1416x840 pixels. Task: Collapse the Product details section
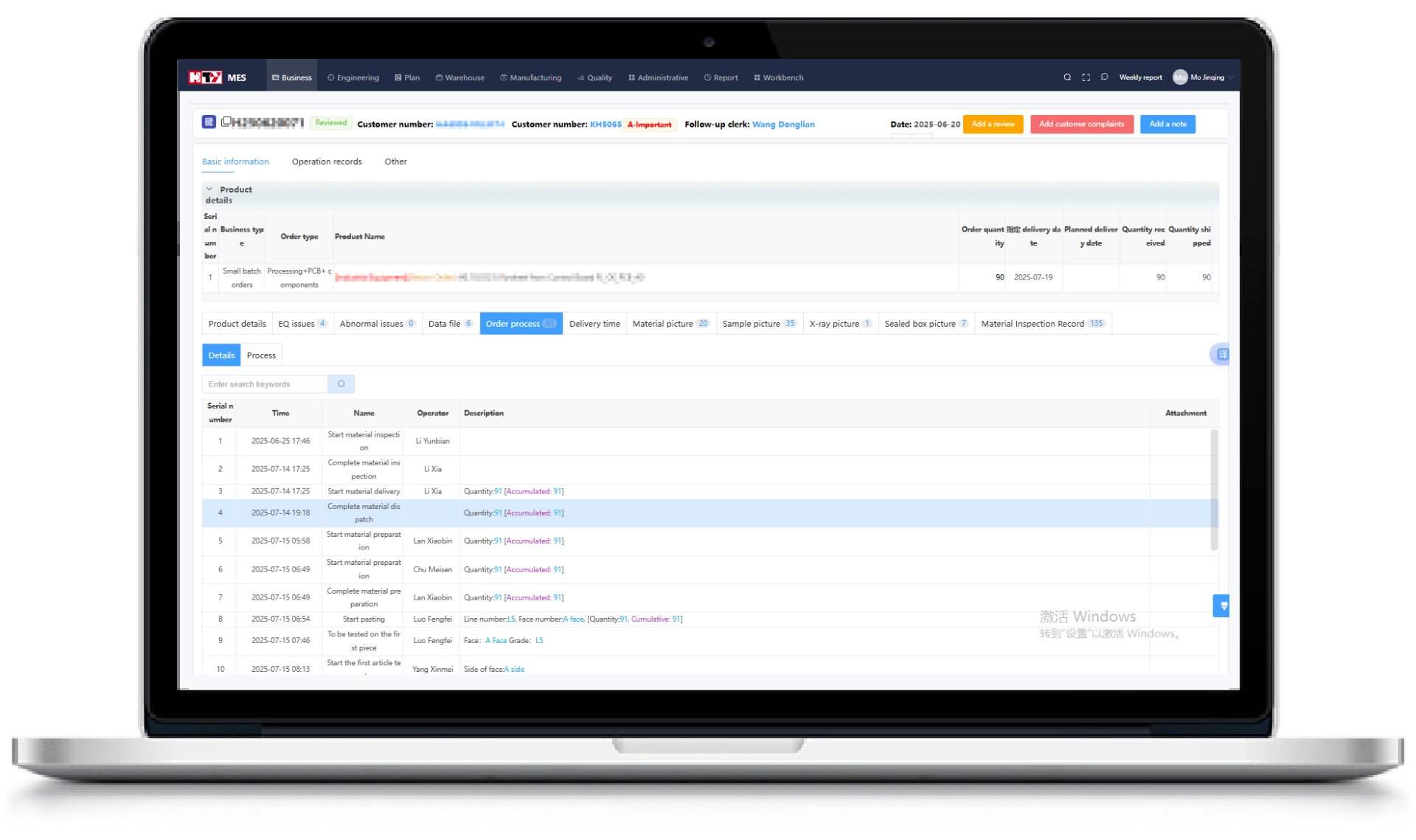(209, 190)
